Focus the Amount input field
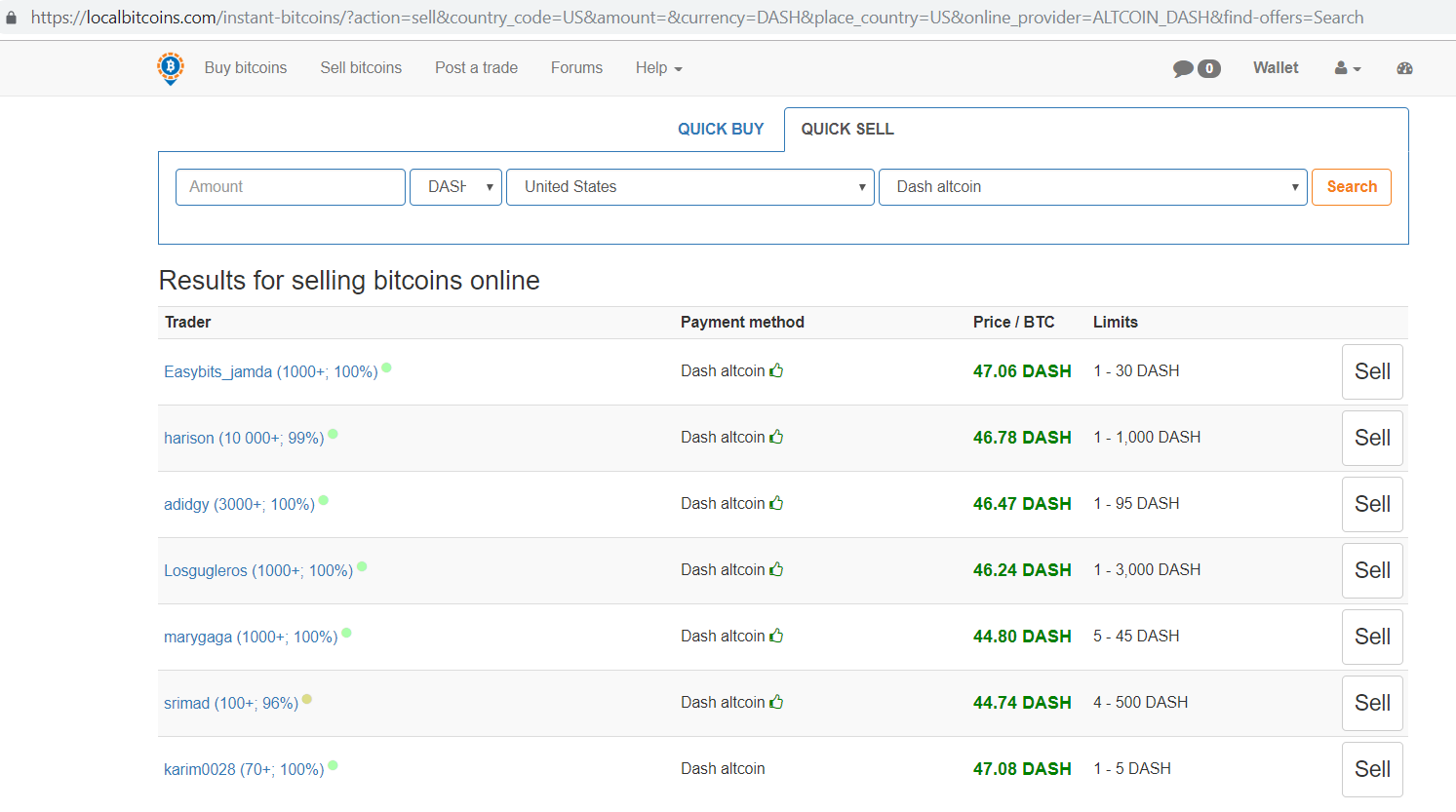This screenshot has width=1456, height=812. tap(291, 187)
